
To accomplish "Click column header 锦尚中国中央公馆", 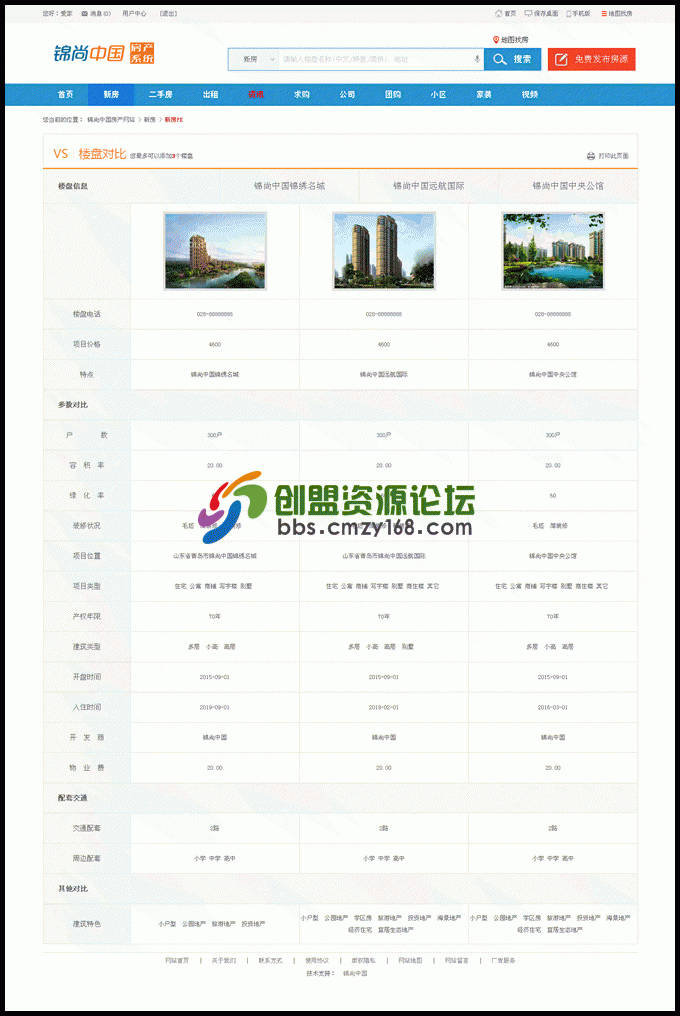I will [568, 186].
